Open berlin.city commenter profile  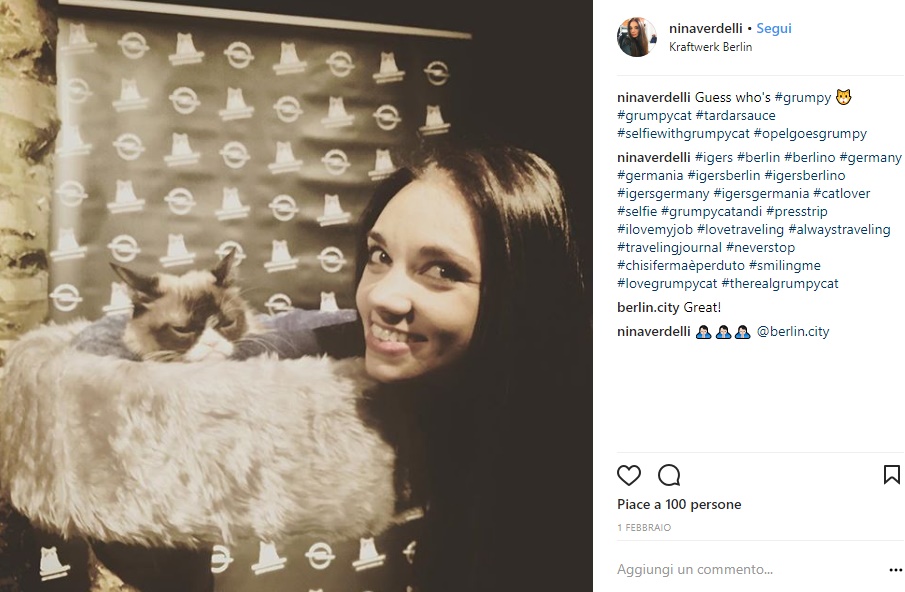point(648,308)
